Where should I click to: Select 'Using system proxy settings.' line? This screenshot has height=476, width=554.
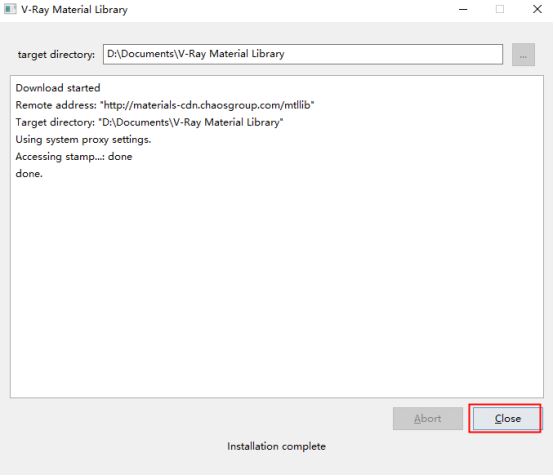pos(83,140)
